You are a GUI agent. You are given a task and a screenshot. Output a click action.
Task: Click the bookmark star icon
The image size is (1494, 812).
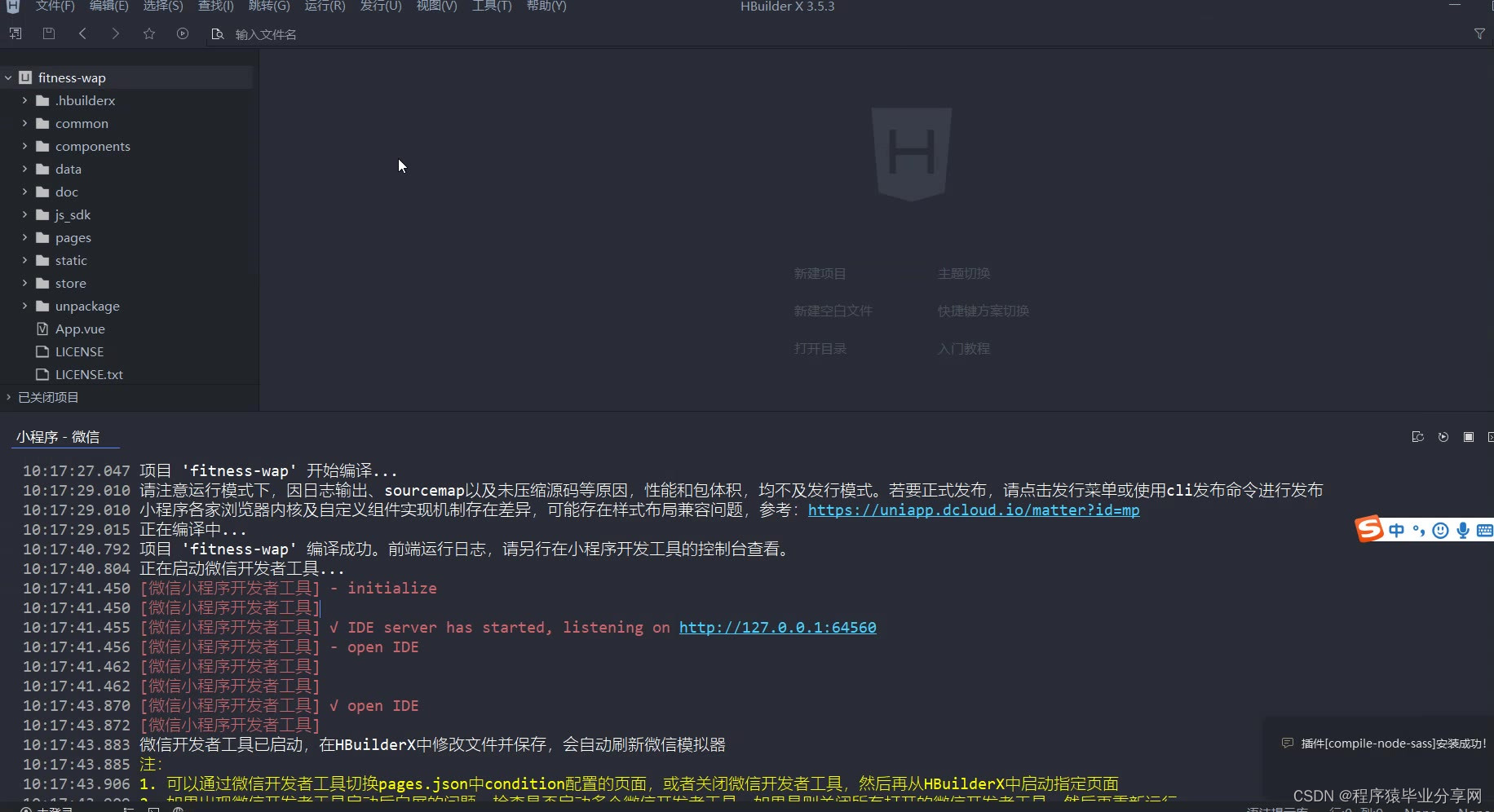click(x=149, y=33)
